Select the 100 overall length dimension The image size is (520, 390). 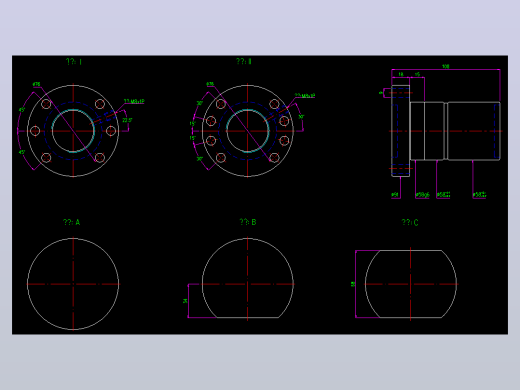pos(446,66)
